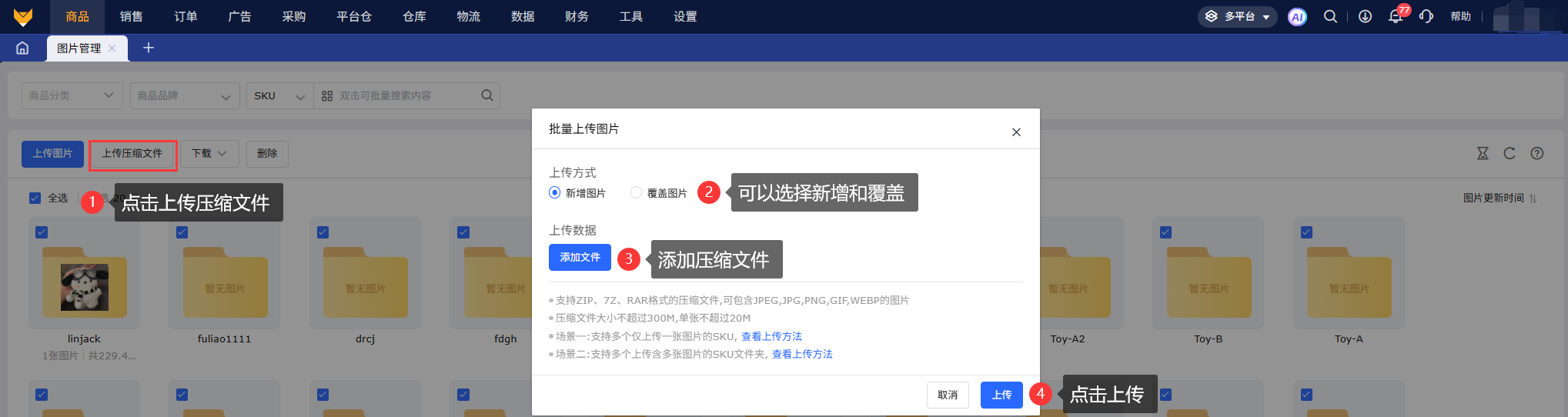Image resolution: width=1568 pixels, height=417 pixels.
Task: Uncheck the drcj folder checkbox
Action: point(323,232)
